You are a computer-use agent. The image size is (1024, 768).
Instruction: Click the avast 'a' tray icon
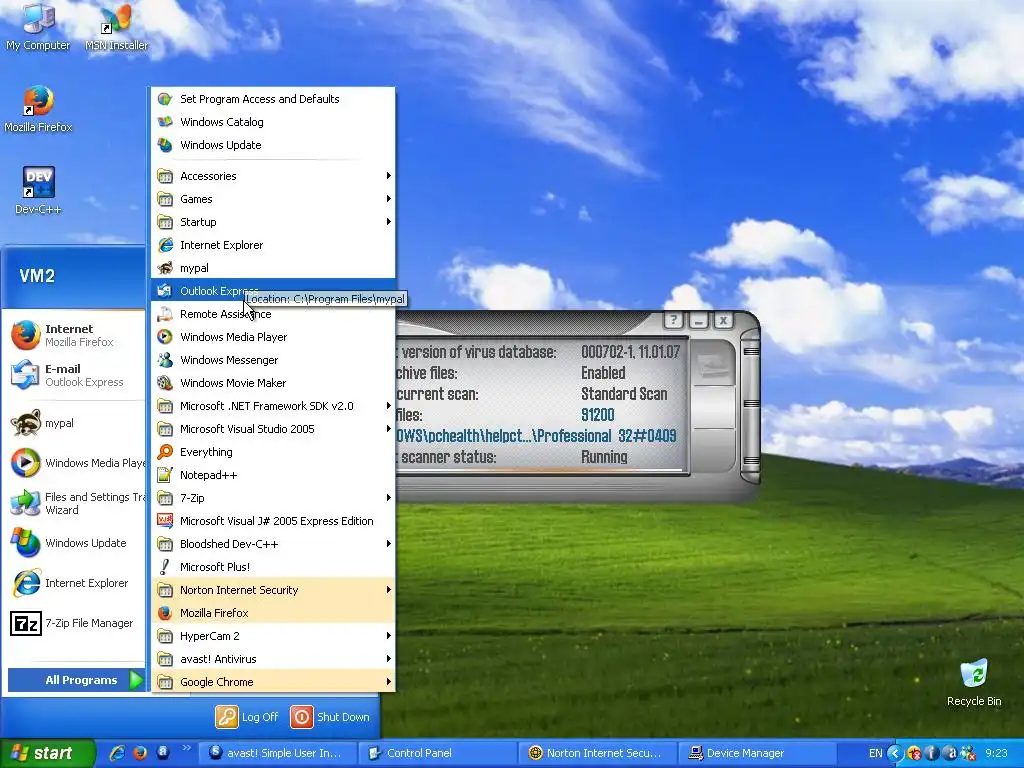952,753
